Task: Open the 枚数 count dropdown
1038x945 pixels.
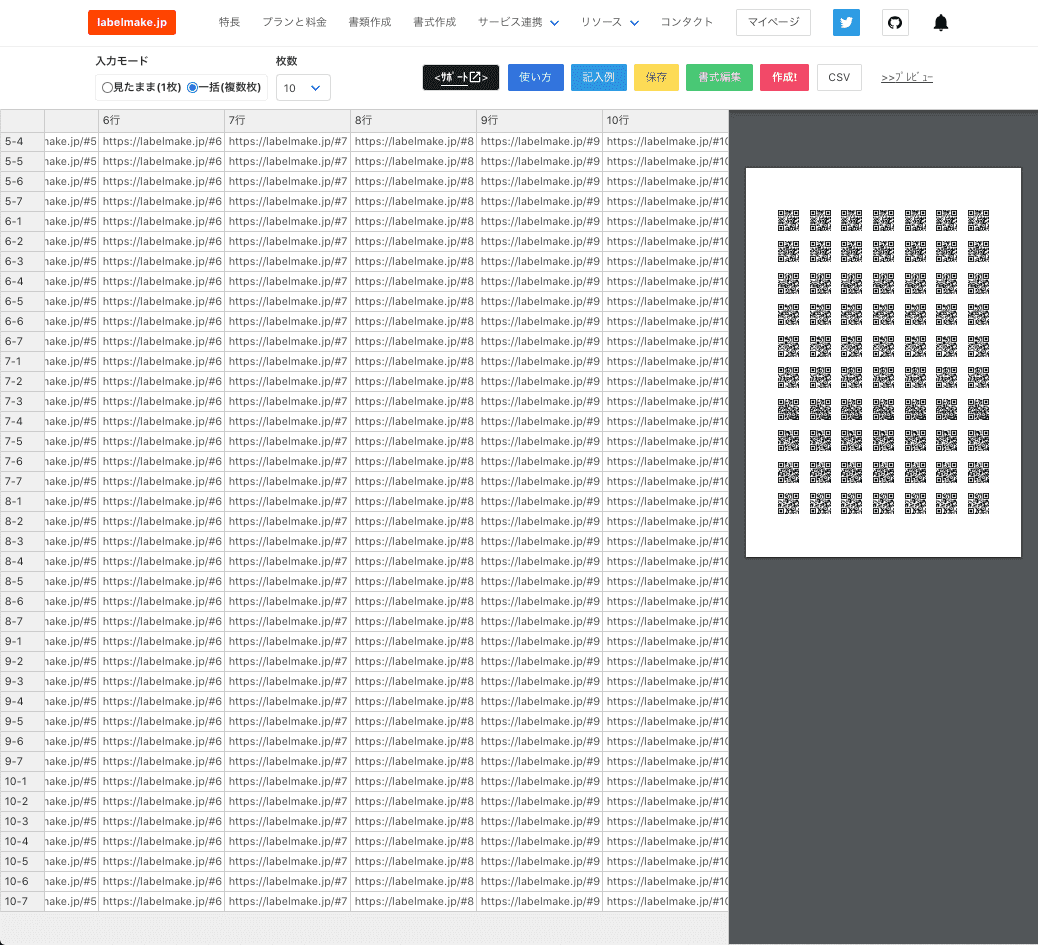Action: coord(302,88)
